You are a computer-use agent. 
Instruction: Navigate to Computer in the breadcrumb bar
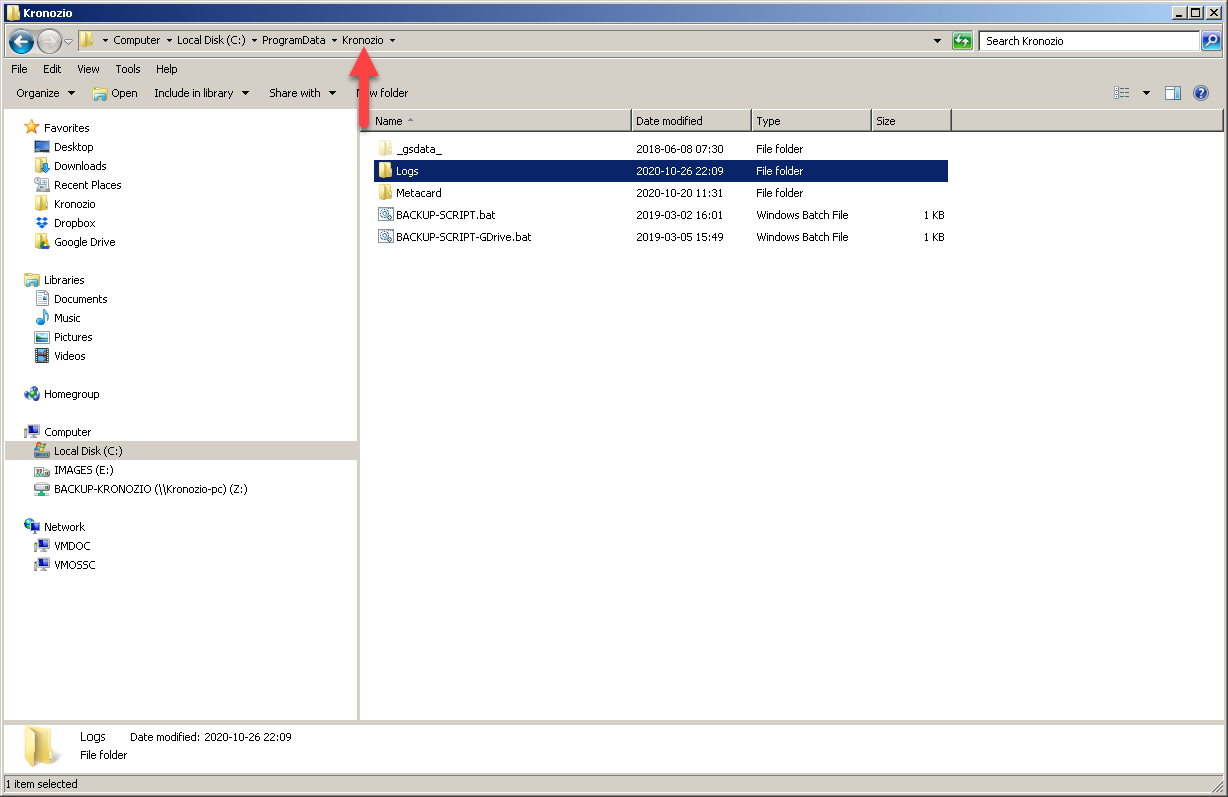[137, 41]
